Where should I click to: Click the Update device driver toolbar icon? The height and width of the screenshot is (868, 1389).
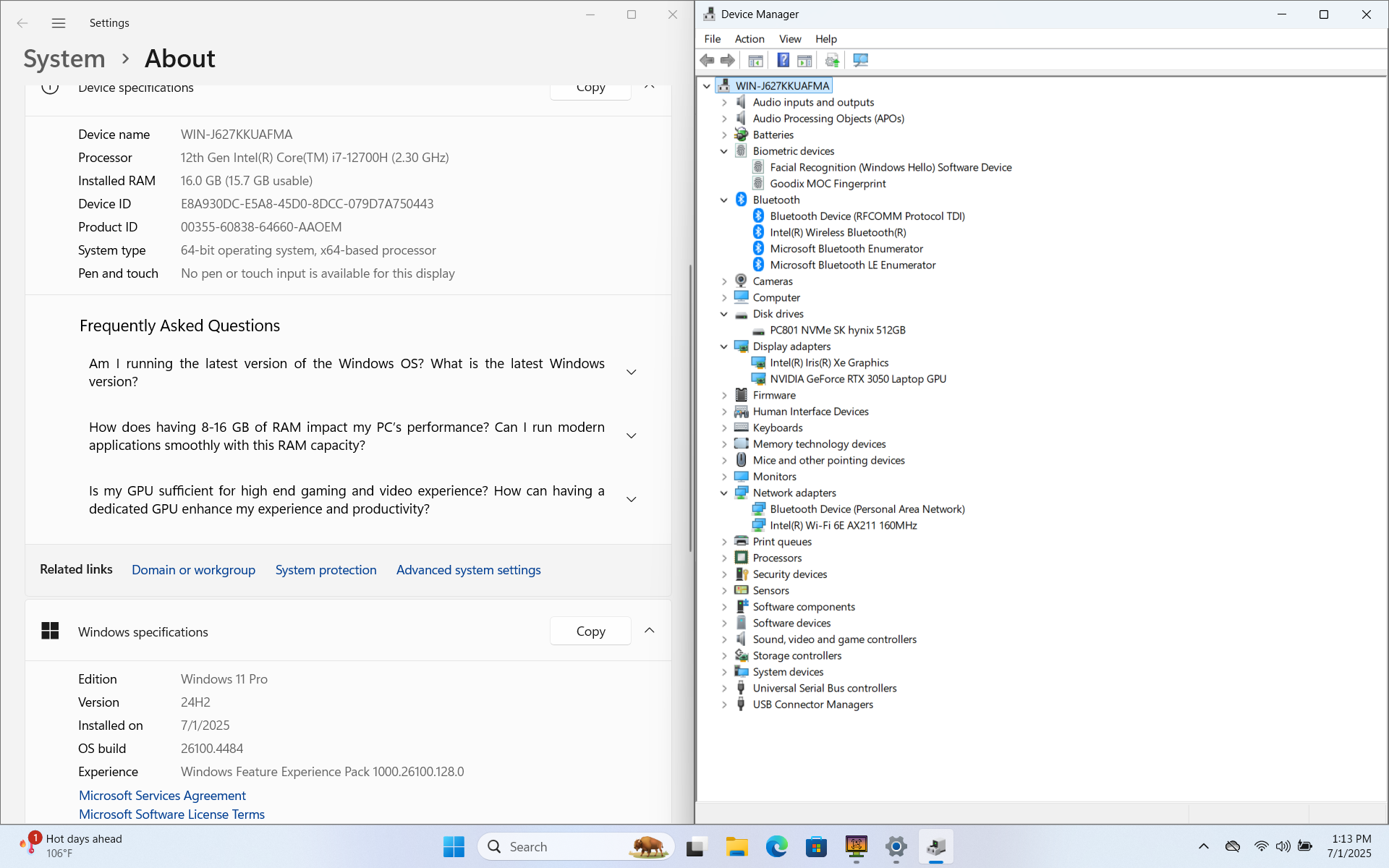(x=832, y=60)
